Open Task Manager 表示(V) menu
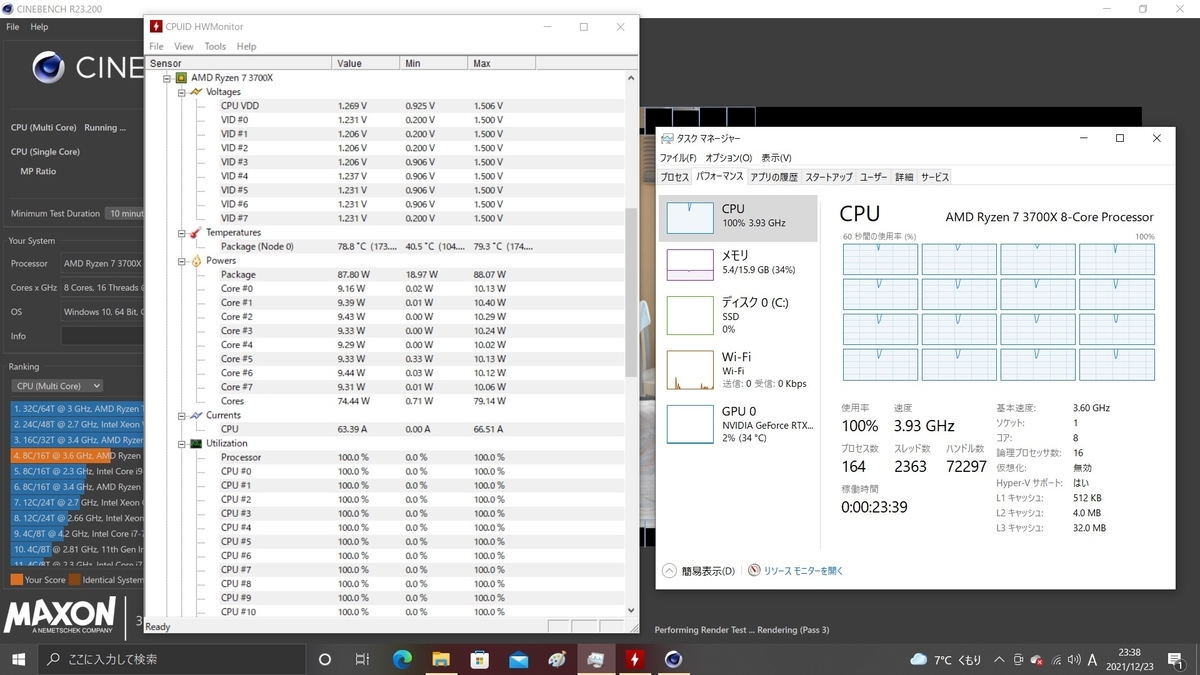The width and height of the screenshot is (1200, 675). [x=776, y=158]
